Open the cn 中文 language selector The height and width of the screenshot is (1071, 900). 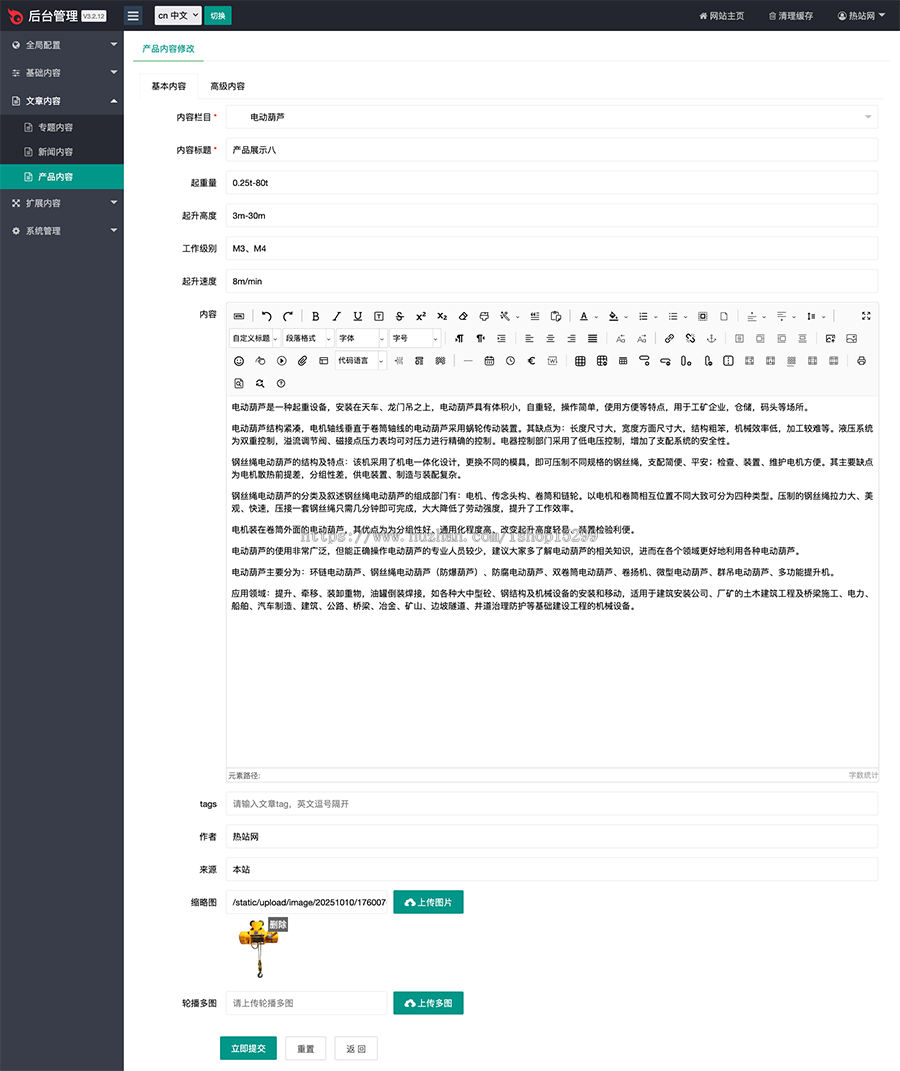coord(178,15)
